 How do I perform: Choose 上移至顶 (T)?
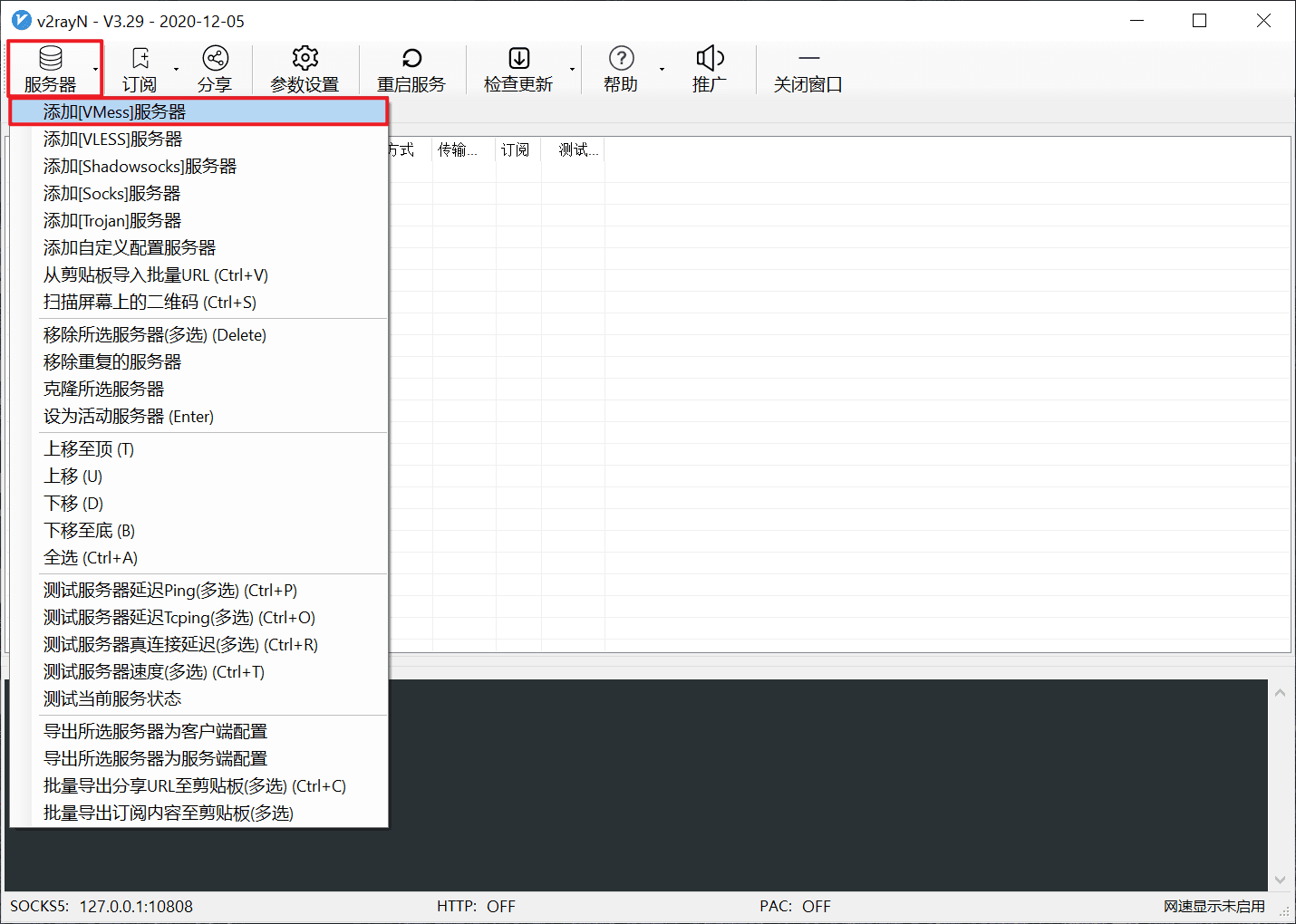(x=198, y=448)
